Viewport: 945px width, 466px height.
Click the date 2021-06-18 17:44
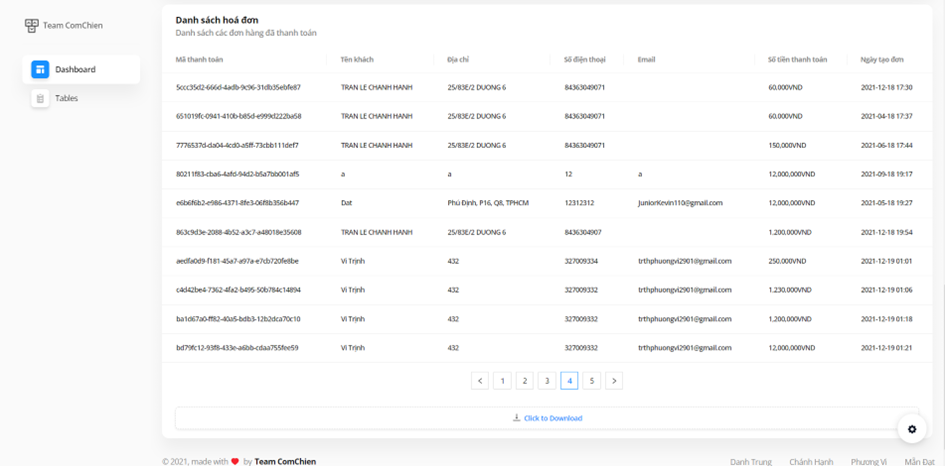click(887, 145)
